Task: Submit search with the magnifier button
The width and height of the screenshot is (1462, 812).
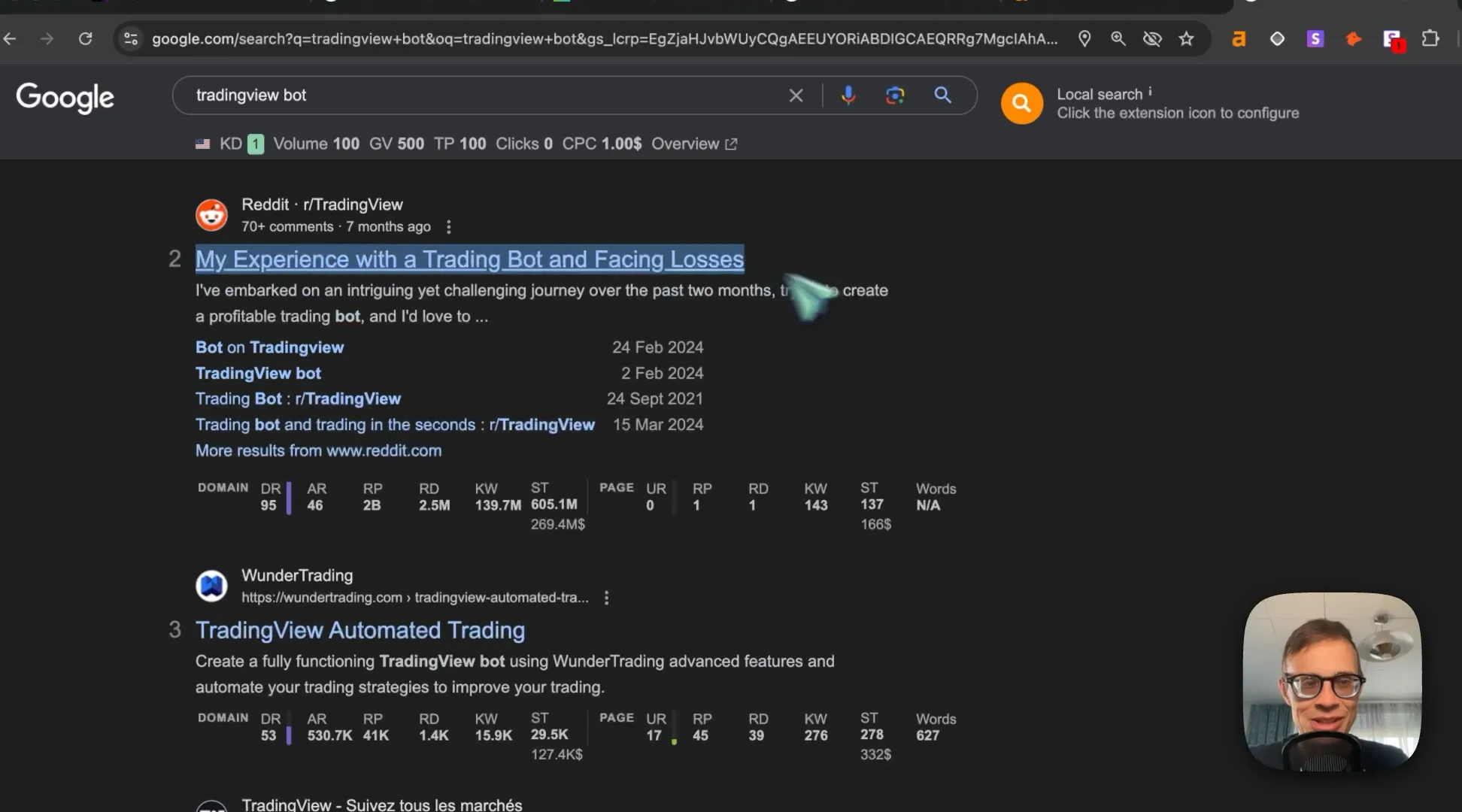Action: coord(942,95)
